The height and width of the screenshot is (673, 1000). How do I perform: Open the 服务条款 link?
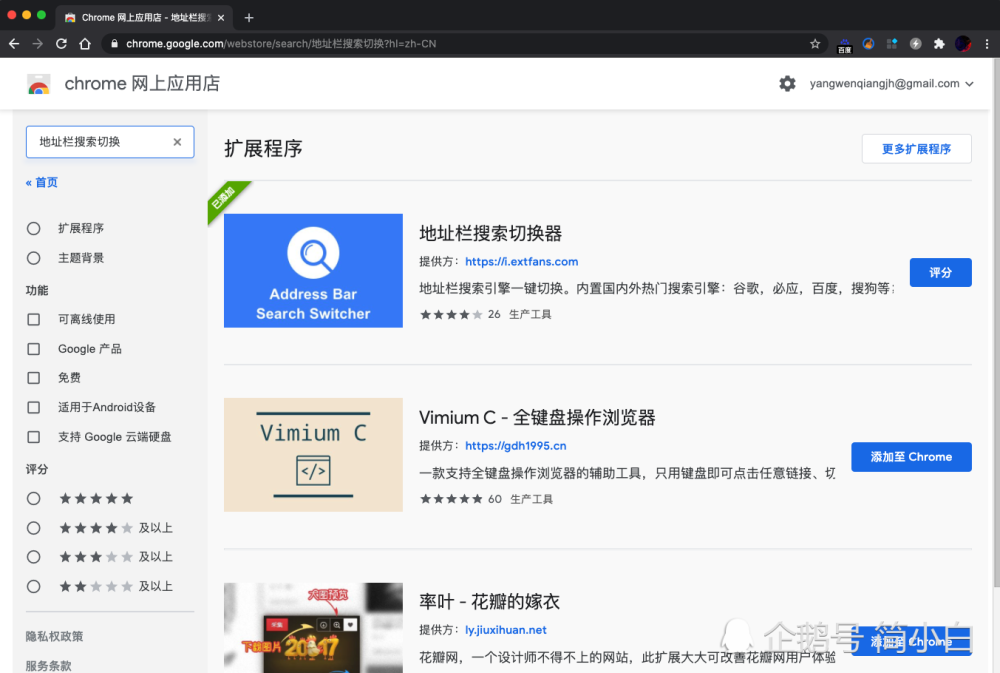point(48,666)
